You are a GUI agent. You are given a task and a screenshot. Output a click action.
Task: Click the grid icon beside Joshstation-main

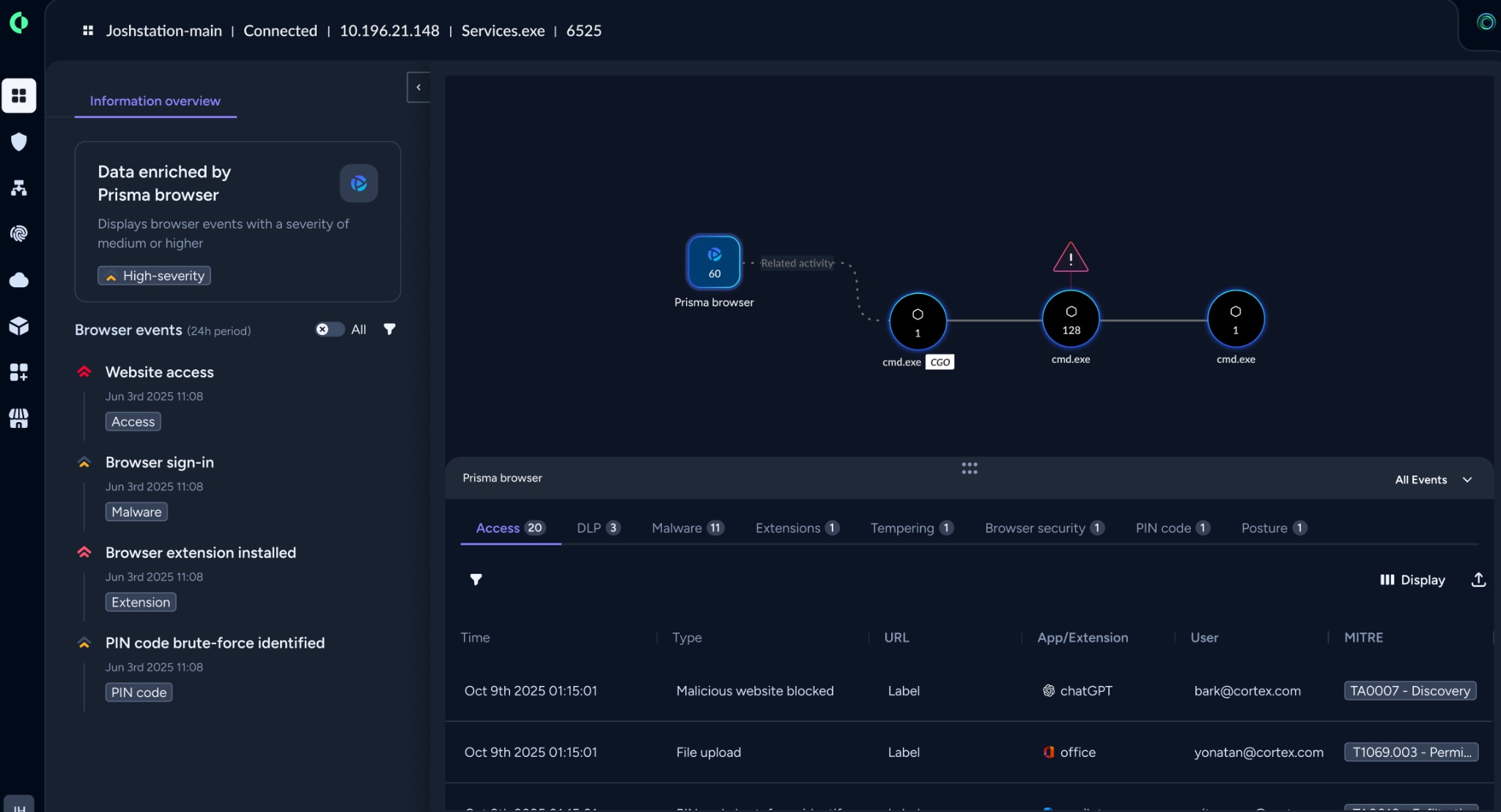pyautogui.click(x=88, y=31)
